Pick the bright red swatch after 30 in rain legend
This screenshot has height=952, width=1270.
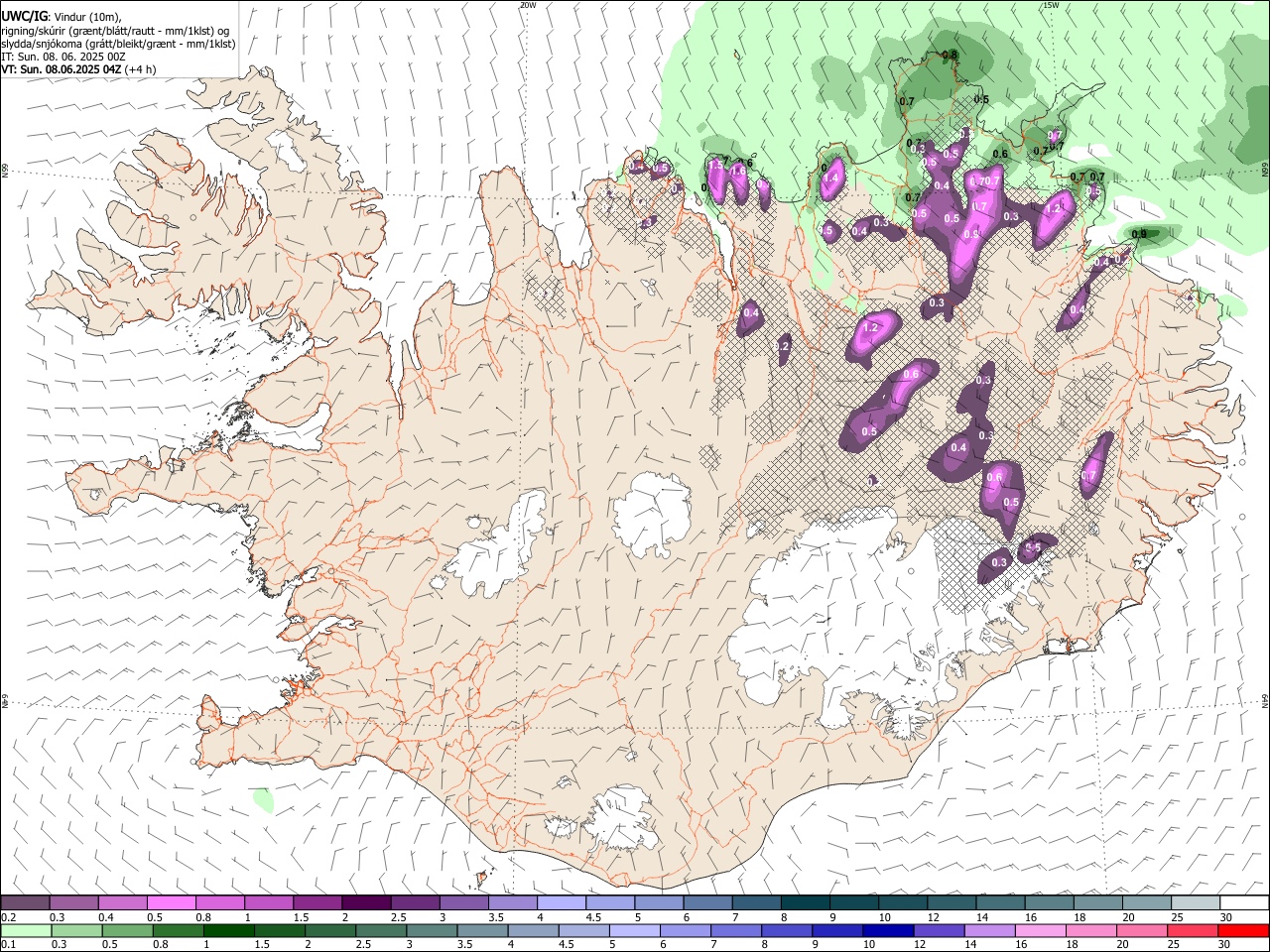1243,930
